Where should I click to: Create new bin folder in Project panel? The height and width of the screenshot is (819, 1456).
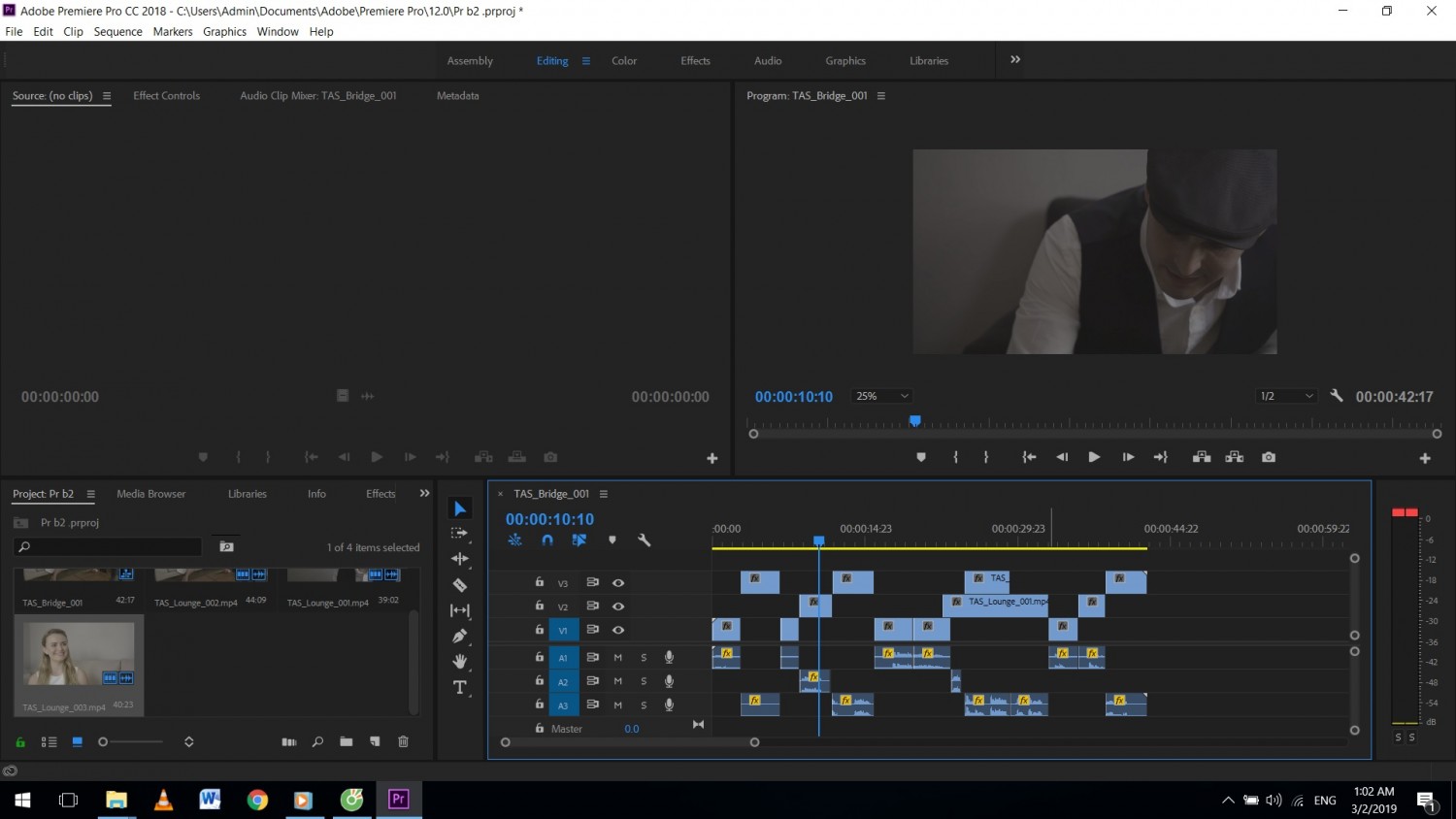(347, 741)
